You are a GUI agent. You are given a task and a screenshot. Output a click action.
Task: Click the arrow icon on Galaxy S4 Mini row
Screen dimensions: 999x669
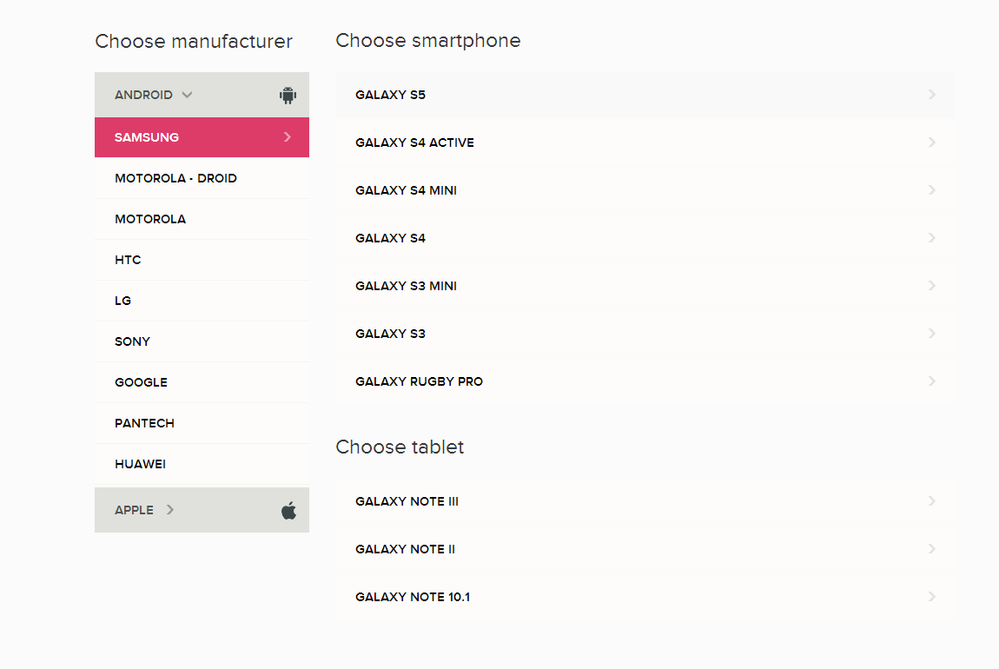pos(931,190)
